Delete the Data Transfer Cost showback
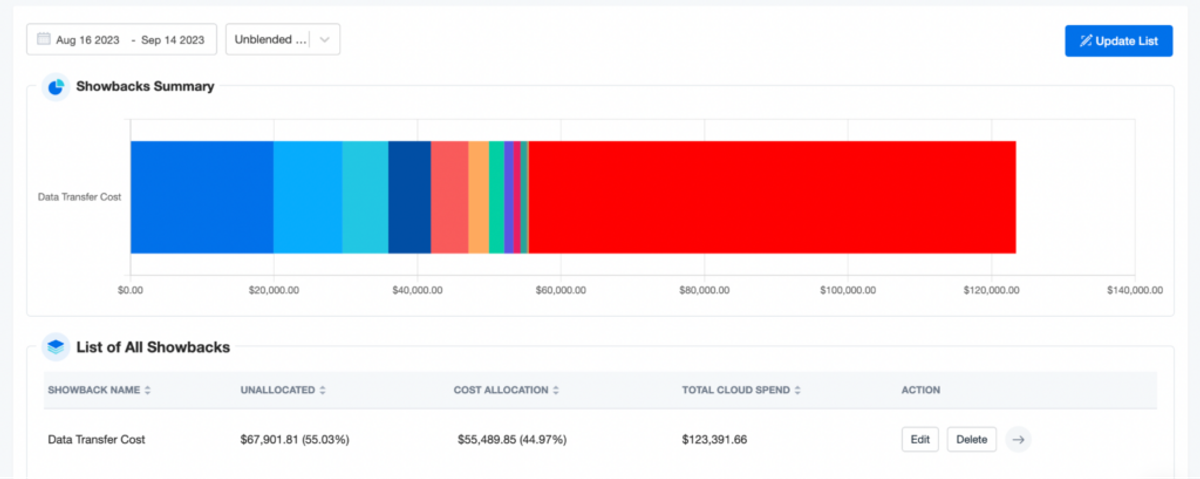 coord(972,439)
